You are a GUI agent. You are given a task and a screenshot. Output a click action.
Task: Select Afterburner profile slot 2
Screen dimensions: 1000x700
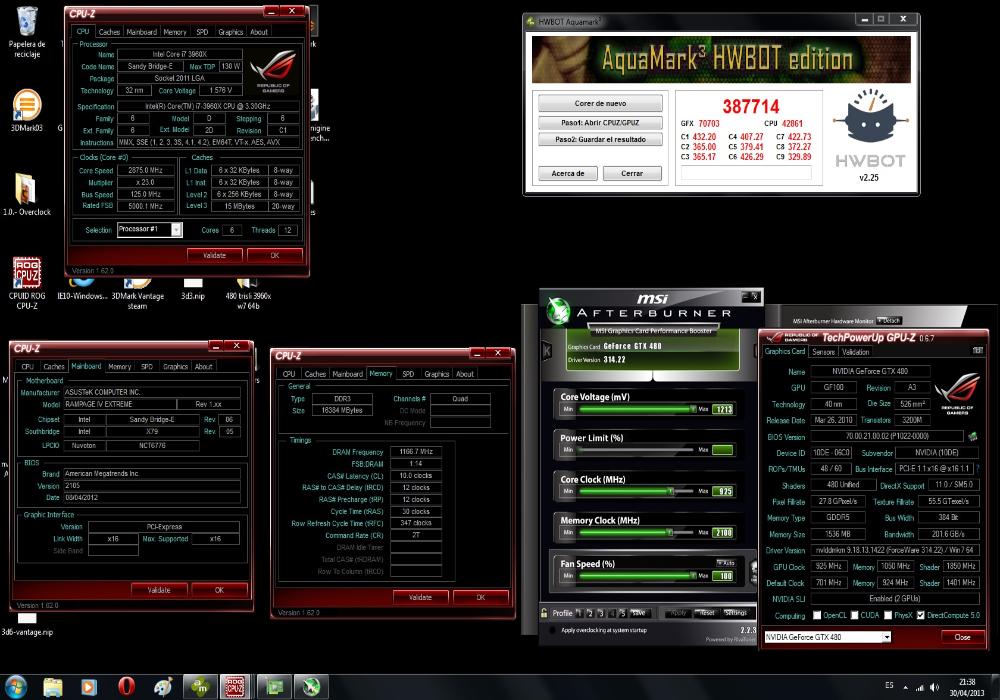click(590, 613)
